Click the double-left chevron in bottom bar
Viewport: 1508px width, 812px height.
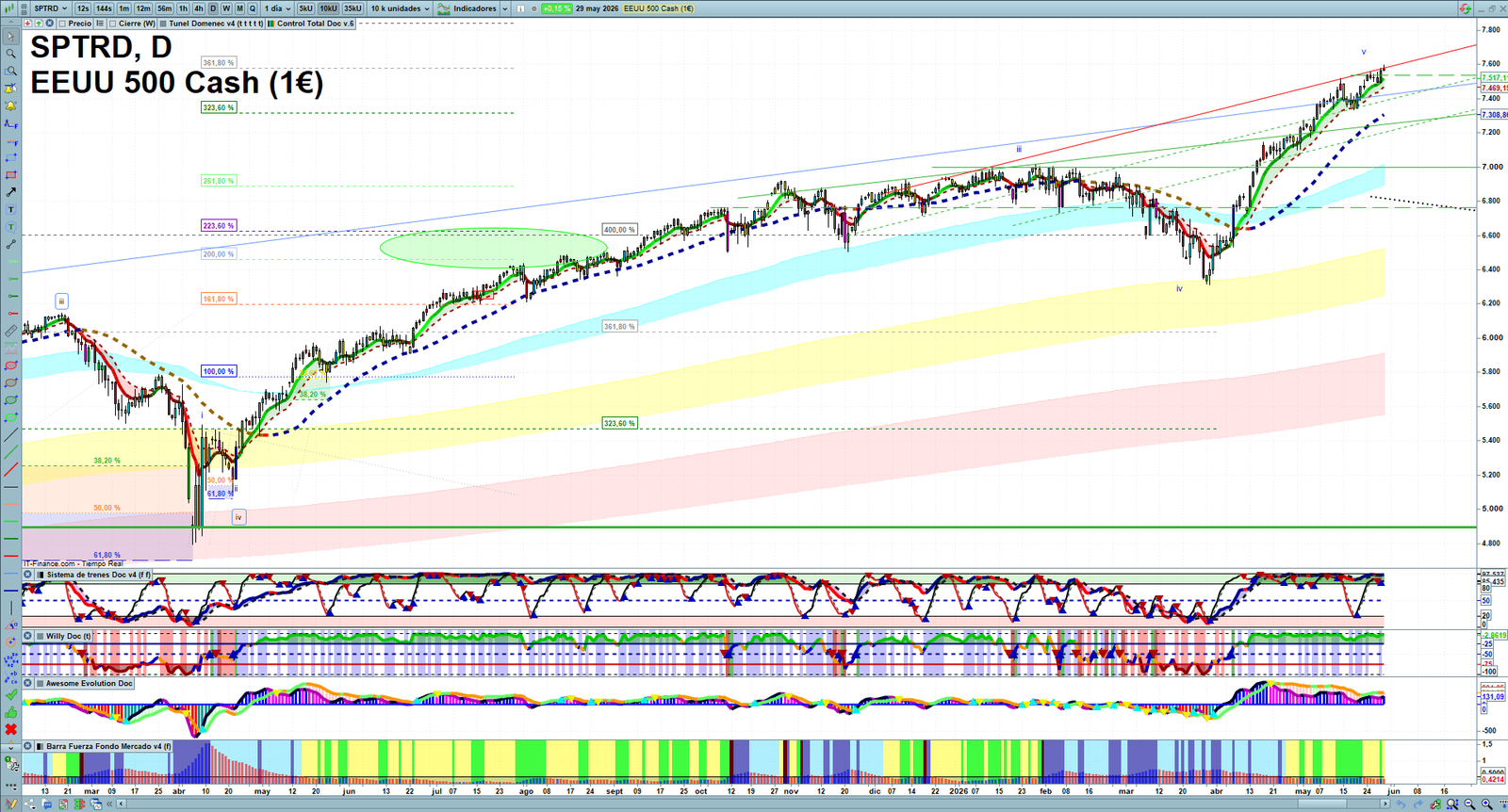click(109, 804)
